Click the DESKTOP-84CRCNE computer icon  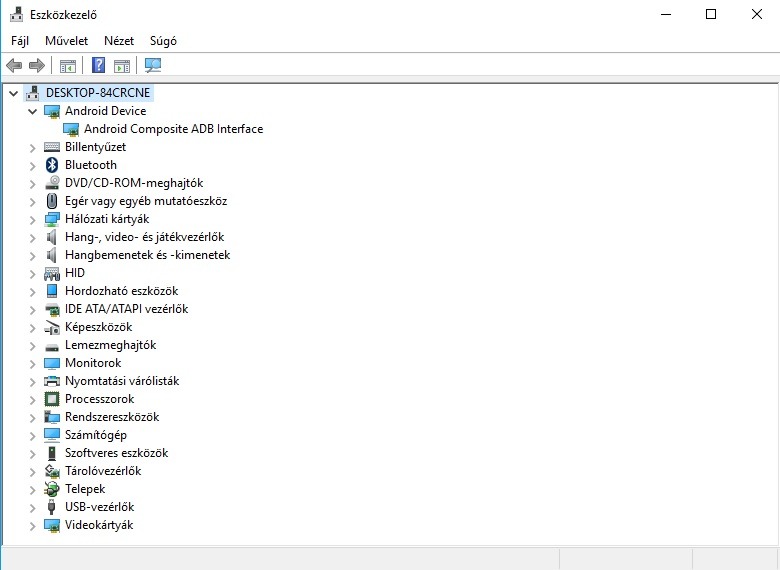(33, 93)
